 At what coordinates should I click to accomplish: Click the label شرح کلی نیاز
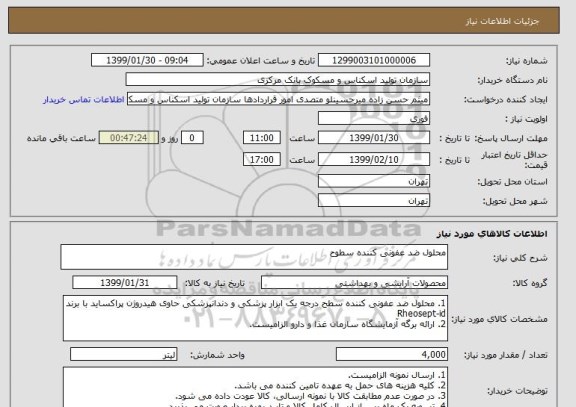[x=520, y=258]
